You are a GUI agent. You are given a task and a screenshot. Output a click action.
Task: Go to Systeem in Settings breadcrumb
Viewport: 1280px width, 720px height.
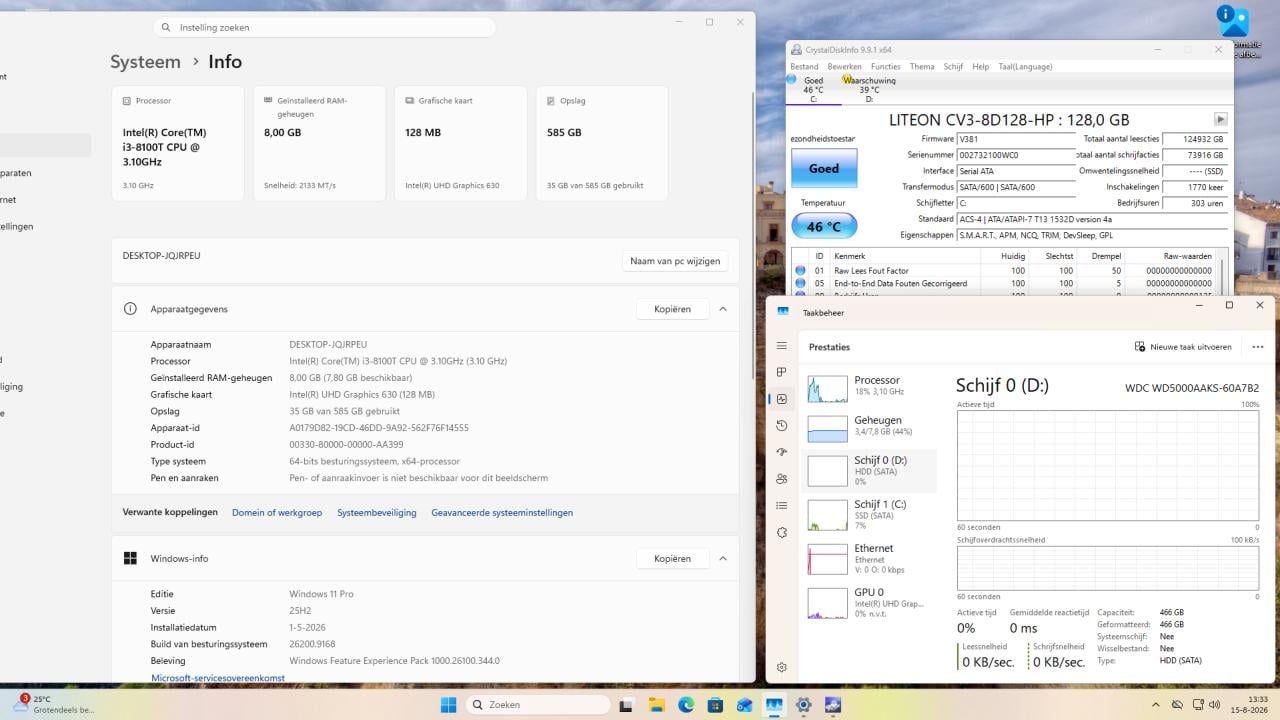pyautogui.click(x=145, y=62)
